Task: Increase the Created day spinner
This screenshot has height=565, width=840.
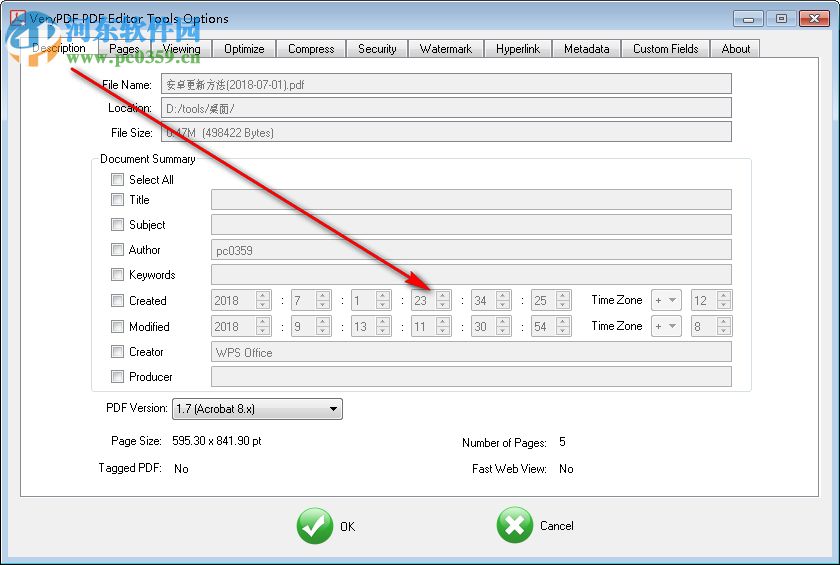Action: pos(383,296)
